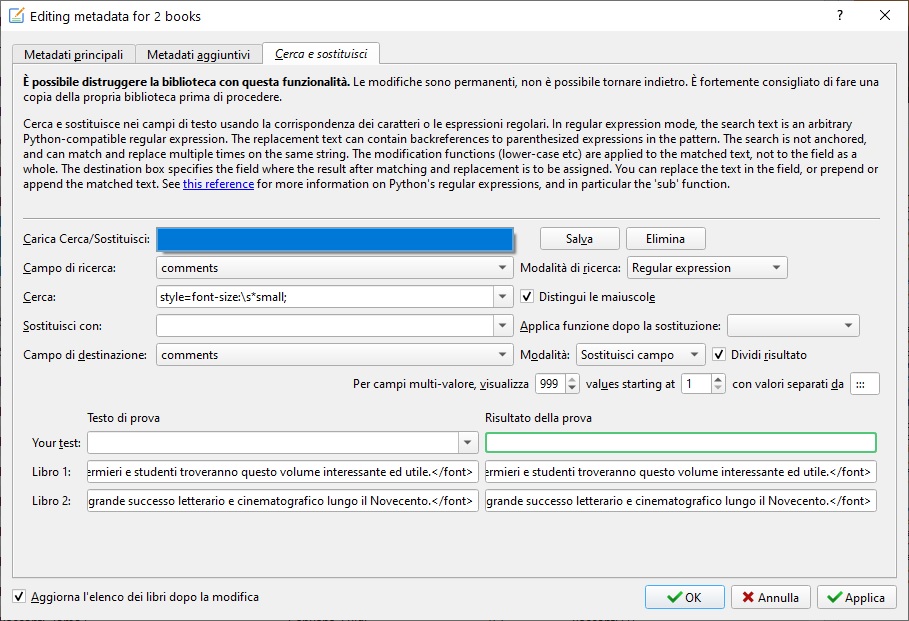
Task: Close the Editing metadata dialog
Action: 885,16
